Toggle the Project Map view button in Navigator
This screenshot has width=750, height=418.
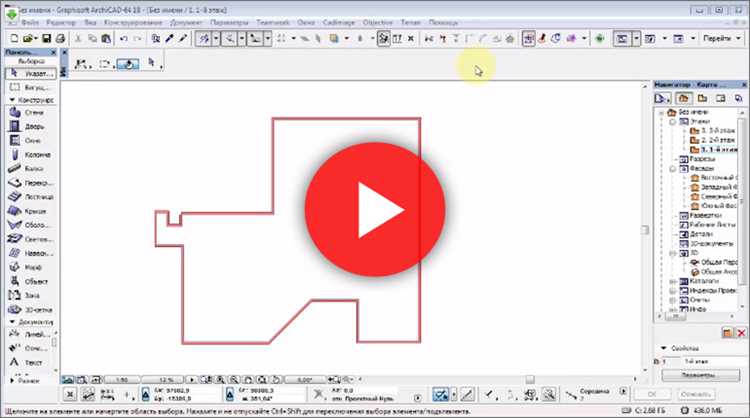[684, 99]
